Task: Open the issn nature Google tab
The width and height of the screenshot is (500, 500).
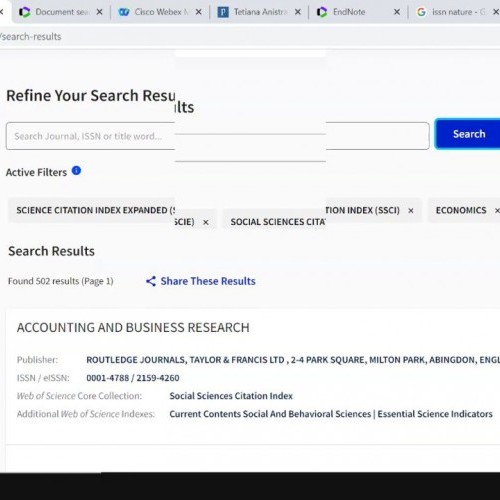Action: coord(455,12)
